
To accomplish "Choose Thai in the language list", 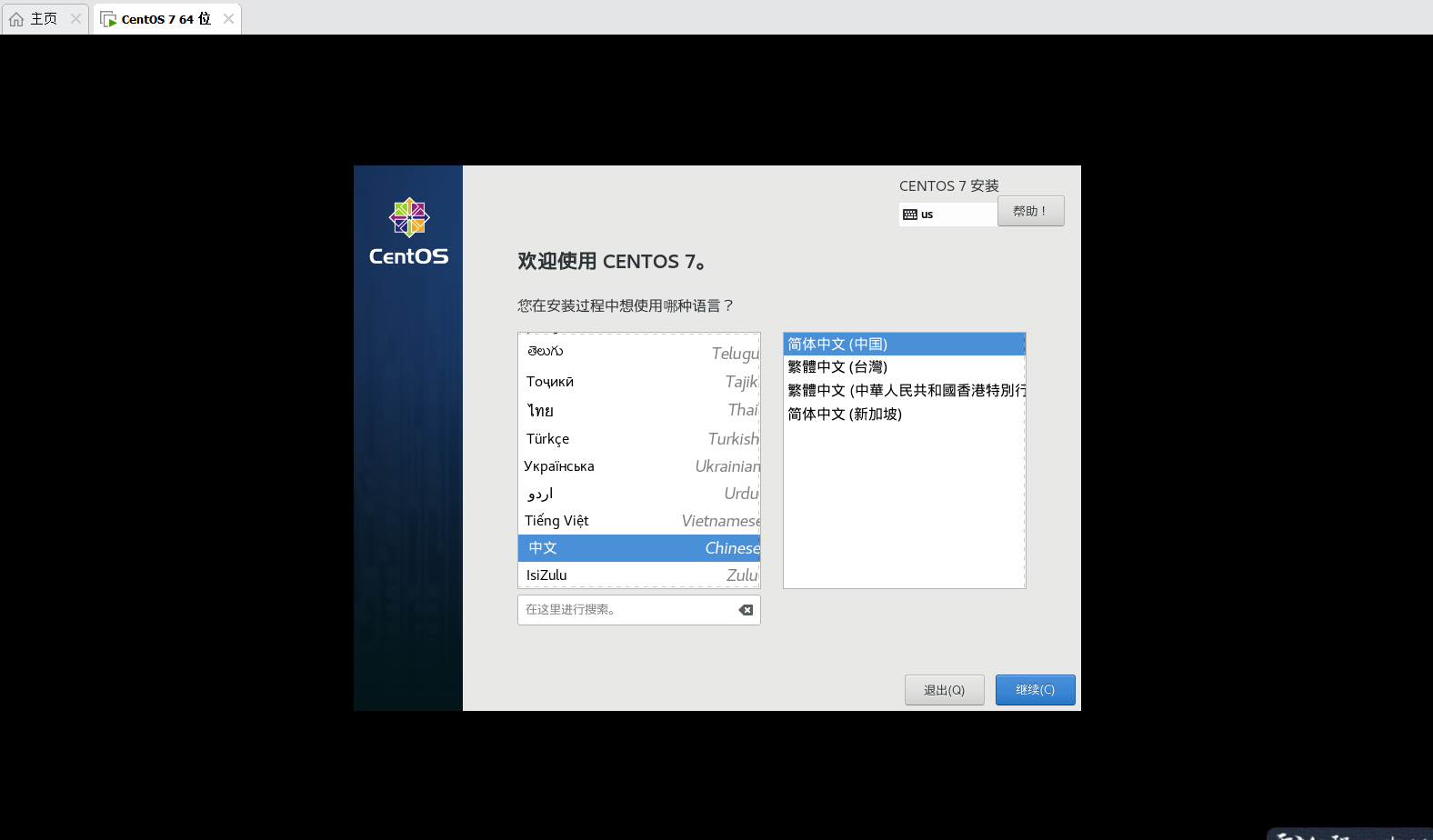I will (639, 410).
